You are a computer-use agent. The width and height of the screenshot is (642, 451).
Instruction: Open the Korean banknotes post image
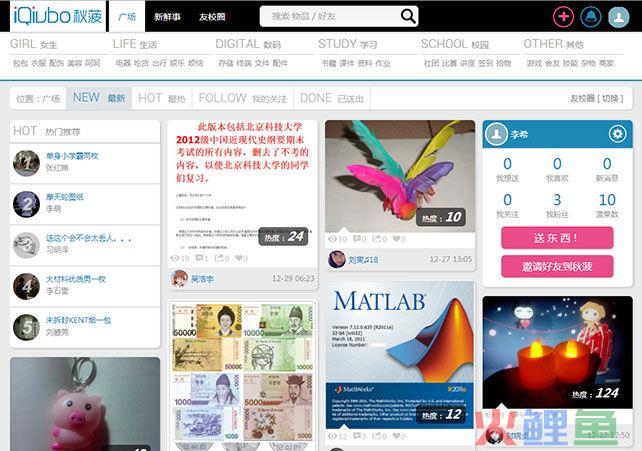(x=242, y=375)
